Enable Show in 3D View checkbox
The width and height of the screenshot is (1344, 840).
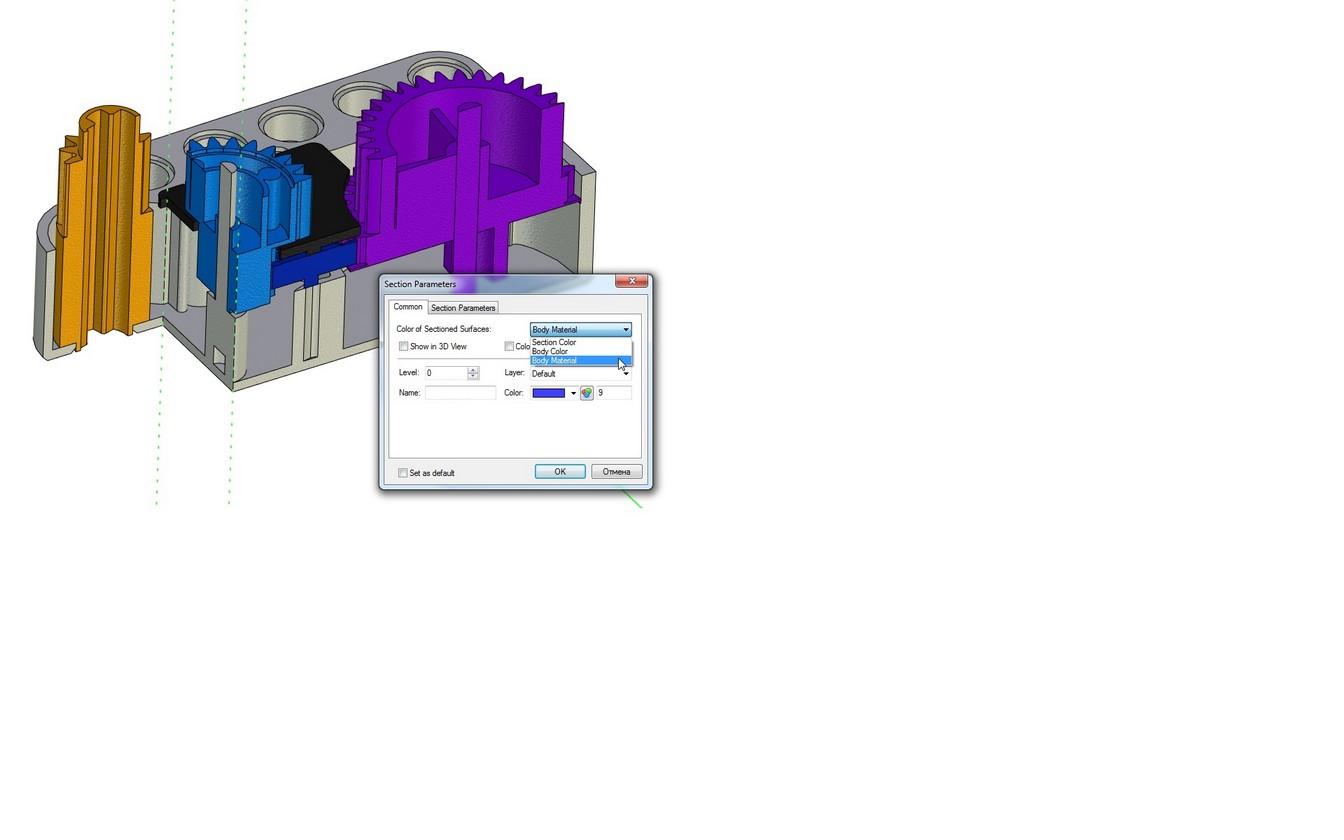click(404, 347)
